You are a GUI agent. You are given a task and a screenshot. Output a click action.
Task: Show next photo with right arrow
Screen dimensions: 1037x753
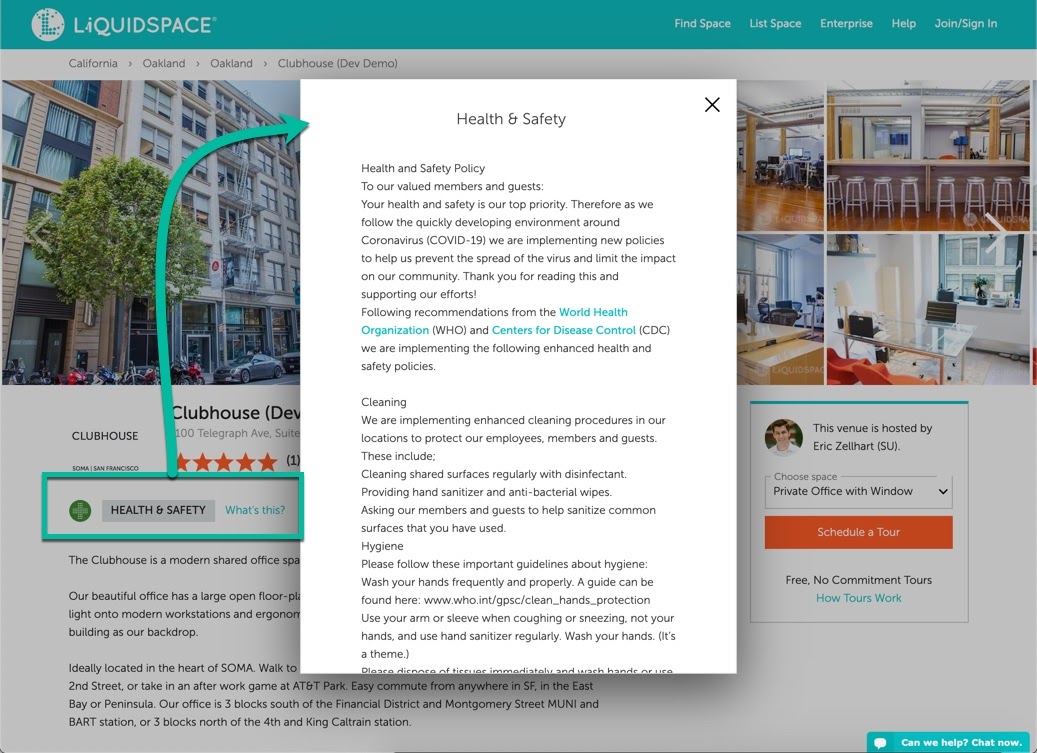click(996, 233)
